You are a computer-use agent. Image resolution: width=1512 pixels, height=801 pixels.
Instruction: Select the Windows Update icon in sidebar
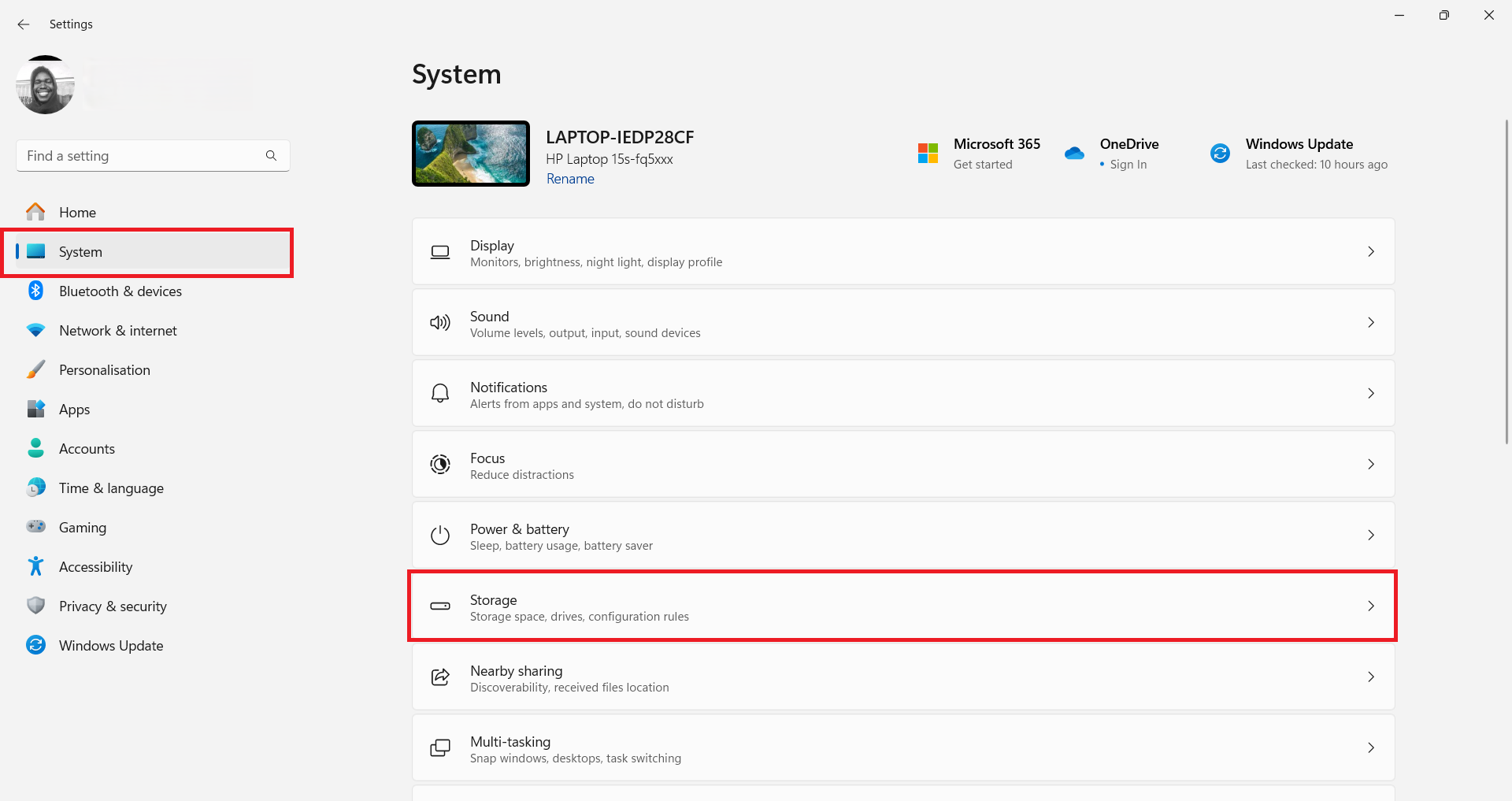pos(36,645)
